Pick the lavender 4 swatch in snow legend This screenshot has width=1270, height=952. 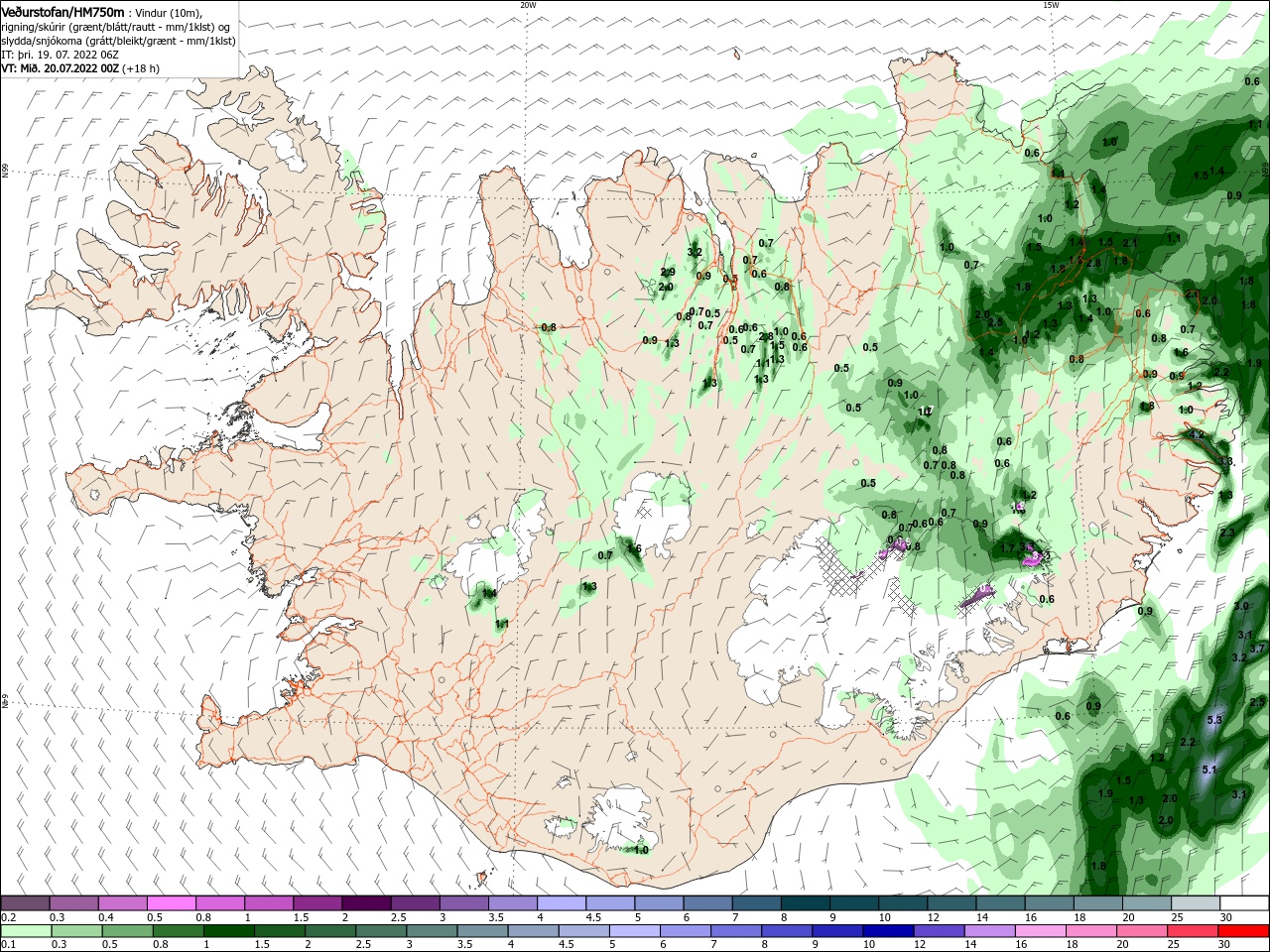coord(561,903)
